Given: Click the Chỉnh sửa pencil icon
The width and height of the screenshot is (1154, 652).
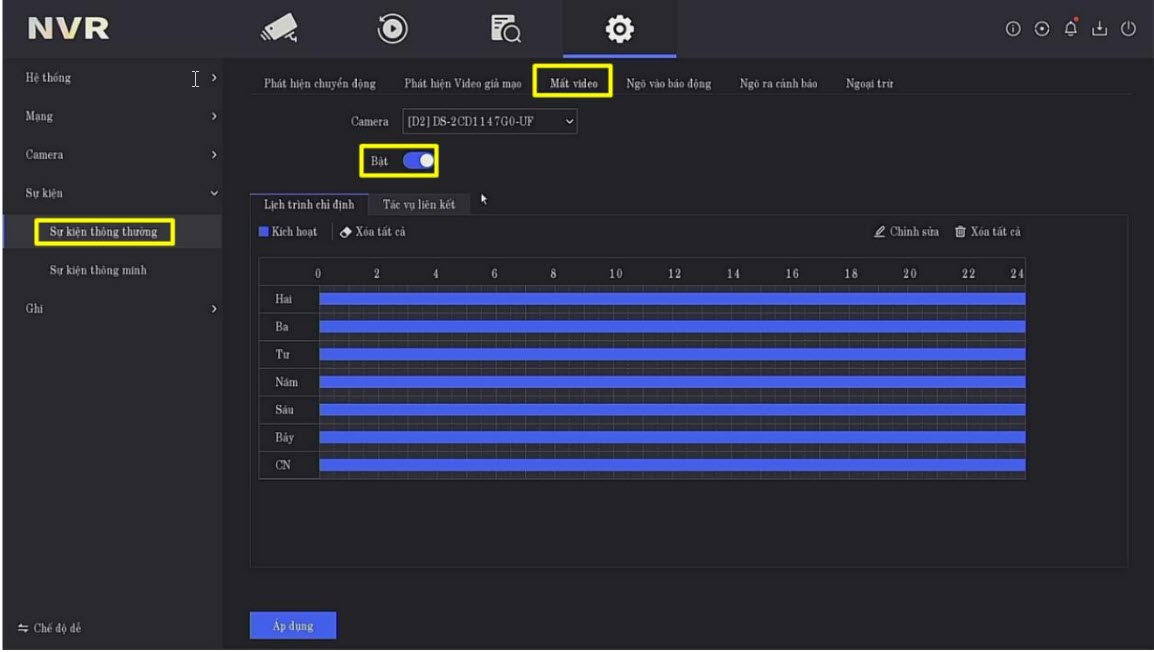Looking at the screenshot, I should [x=880, y=232].
